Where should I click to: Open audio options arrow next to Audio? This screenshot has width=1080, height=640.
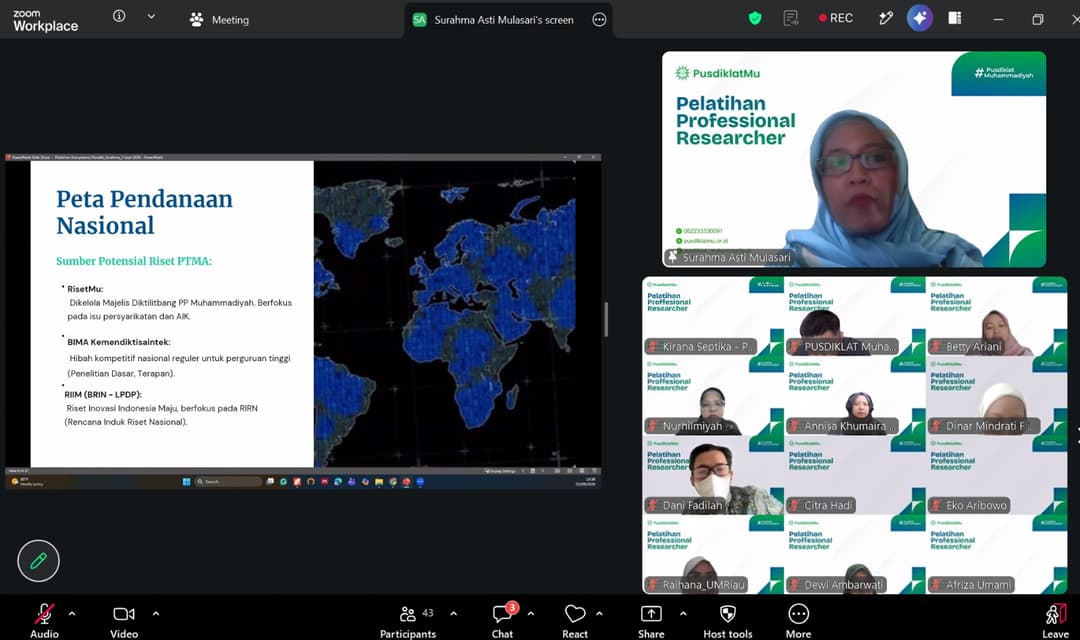click(x=72, y=613)
